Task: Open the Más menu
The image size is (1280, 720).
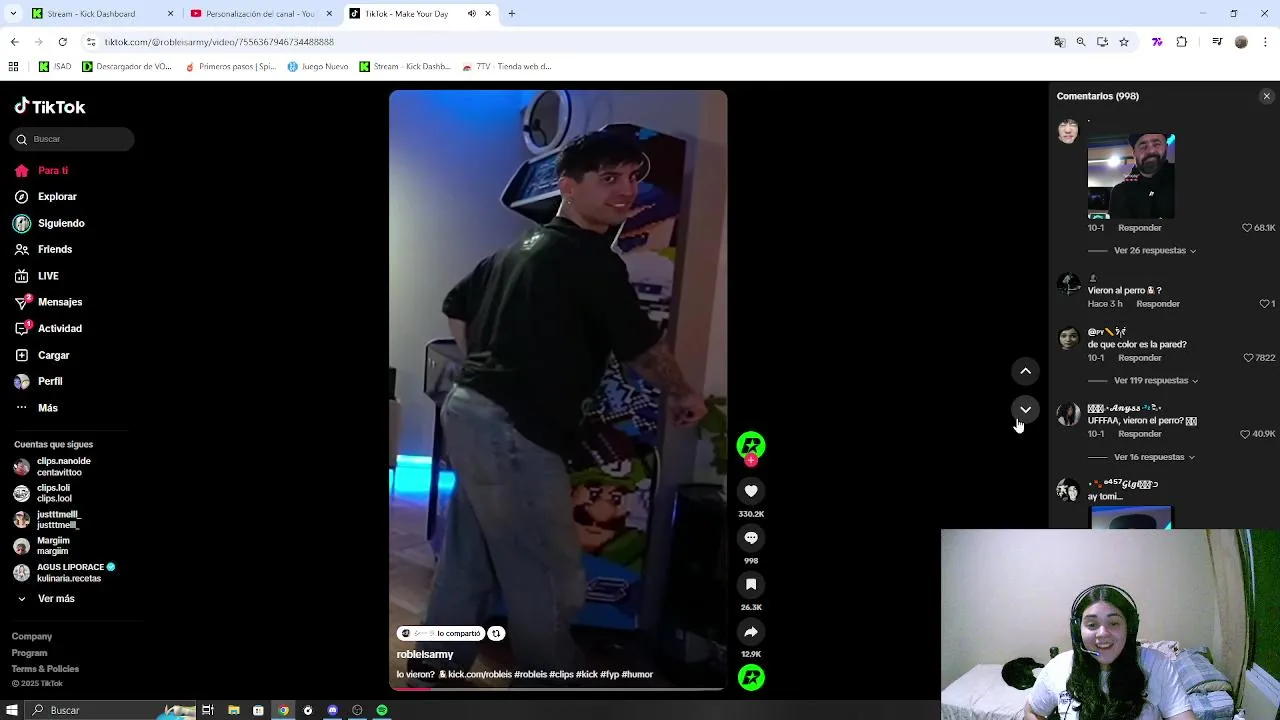Action: [36, 408]
